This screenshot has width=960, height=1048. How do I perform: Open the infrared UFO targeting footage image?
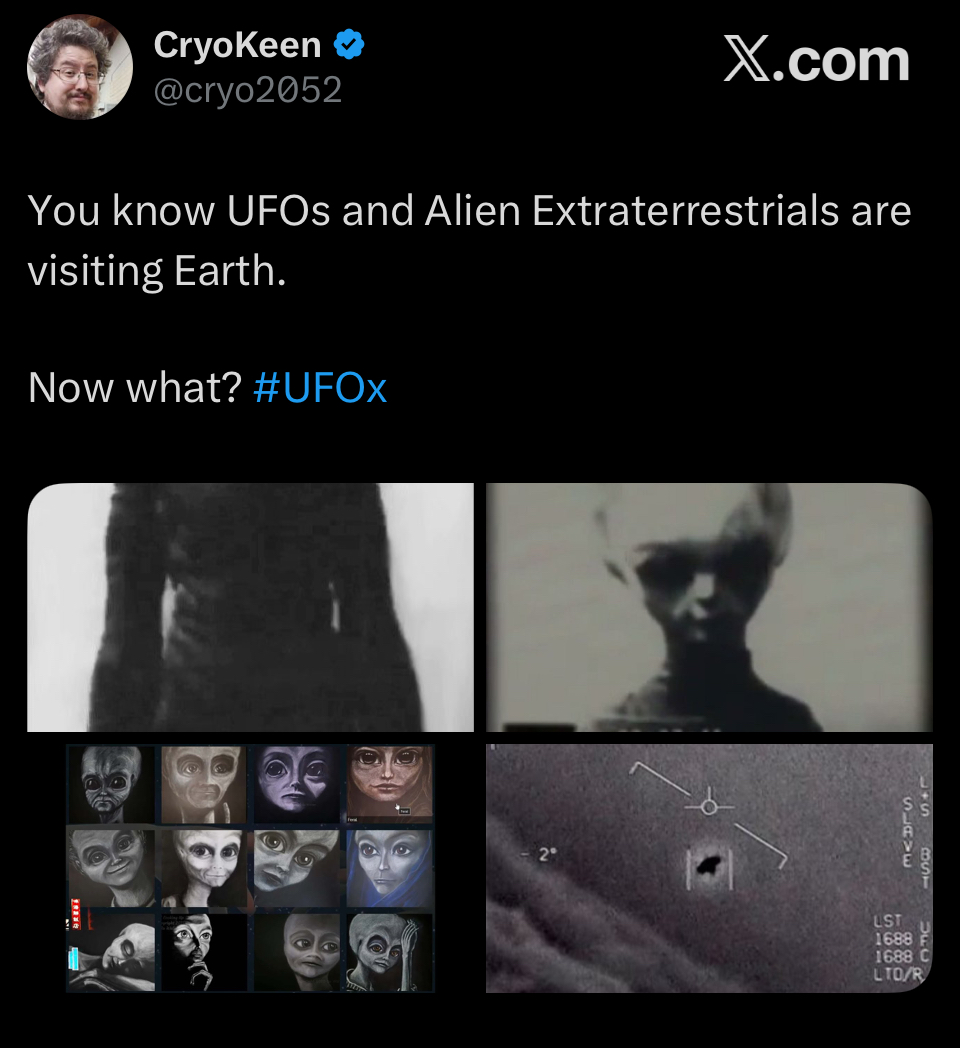pos(709,868)
